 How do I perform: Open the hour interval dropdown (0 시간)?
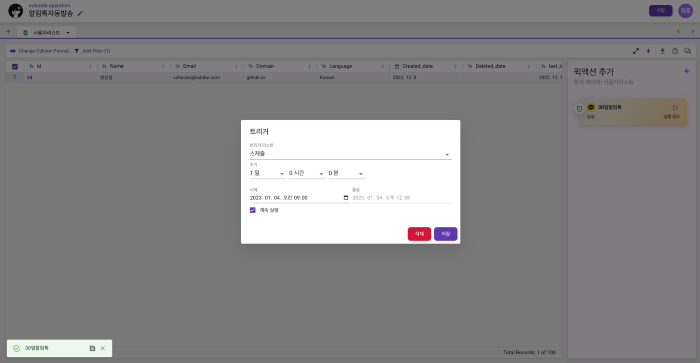coord(307,173)
